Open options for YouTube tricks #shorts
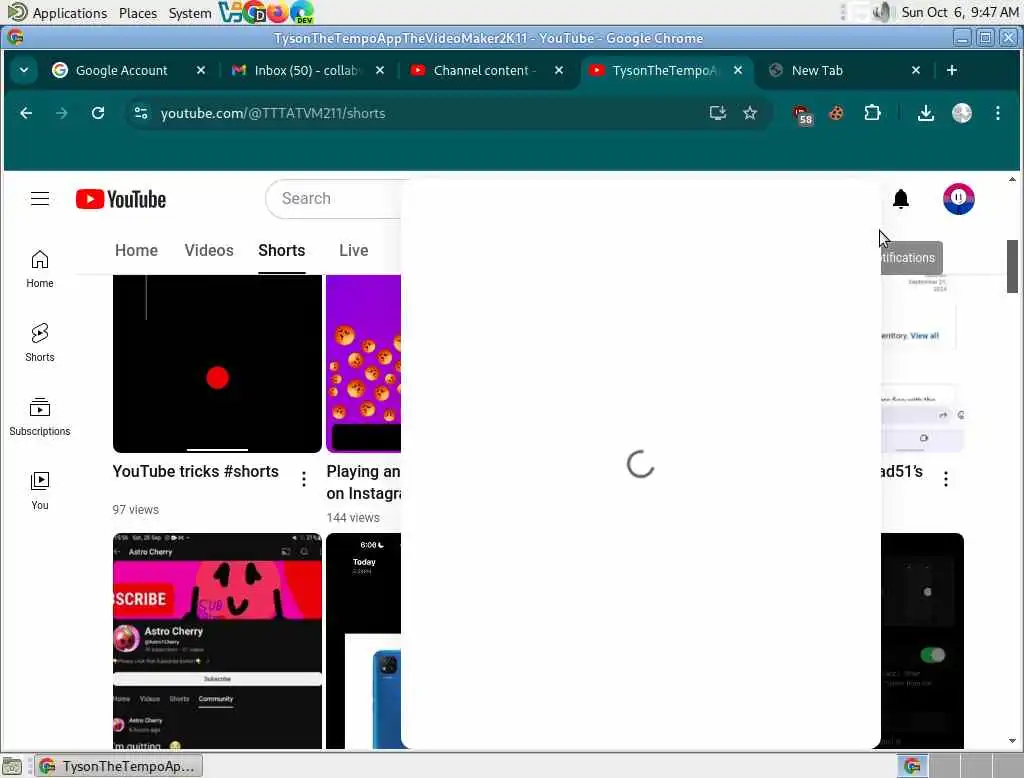 coord(304,479)
